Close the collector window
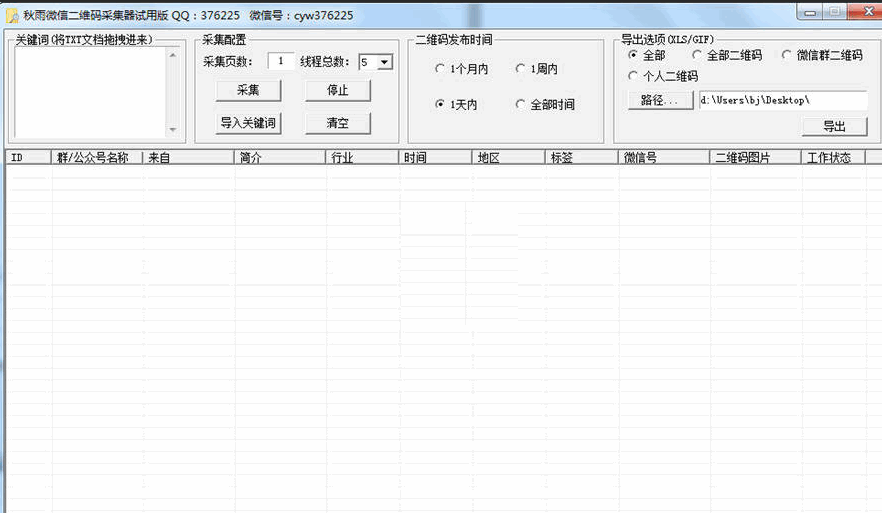The image size is (882, 513). [867, 12]
